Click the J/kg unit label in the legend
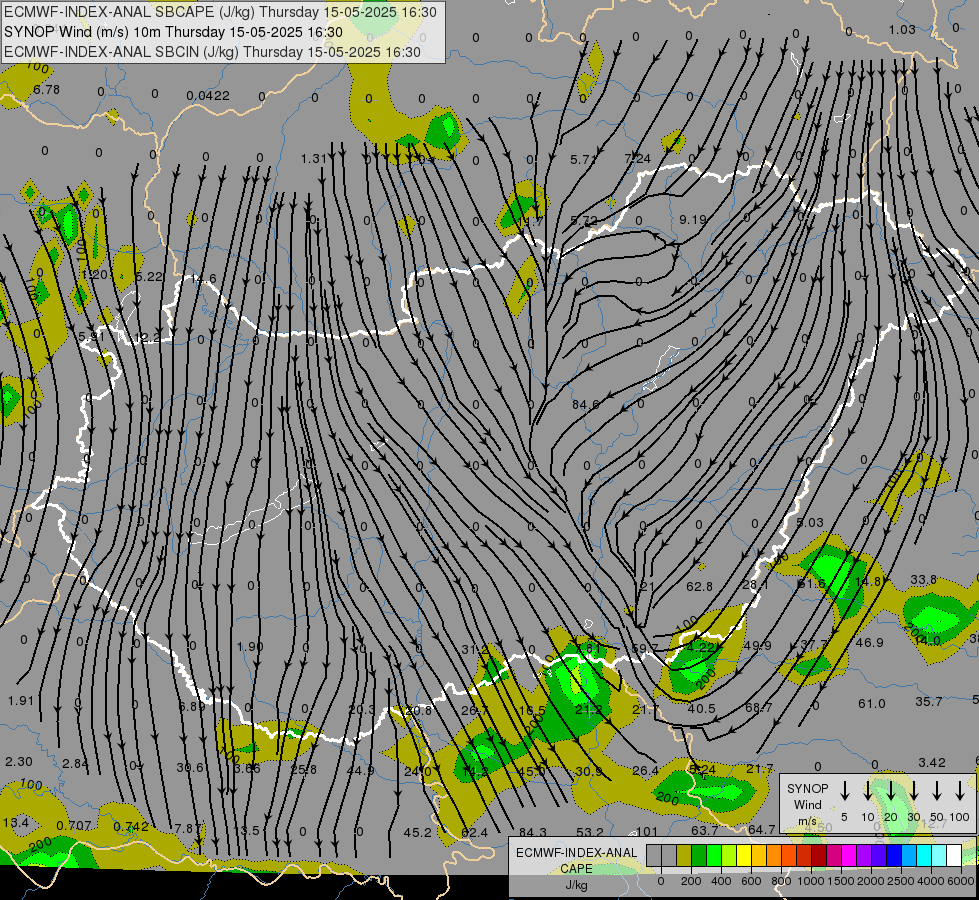 click(576, 885)
